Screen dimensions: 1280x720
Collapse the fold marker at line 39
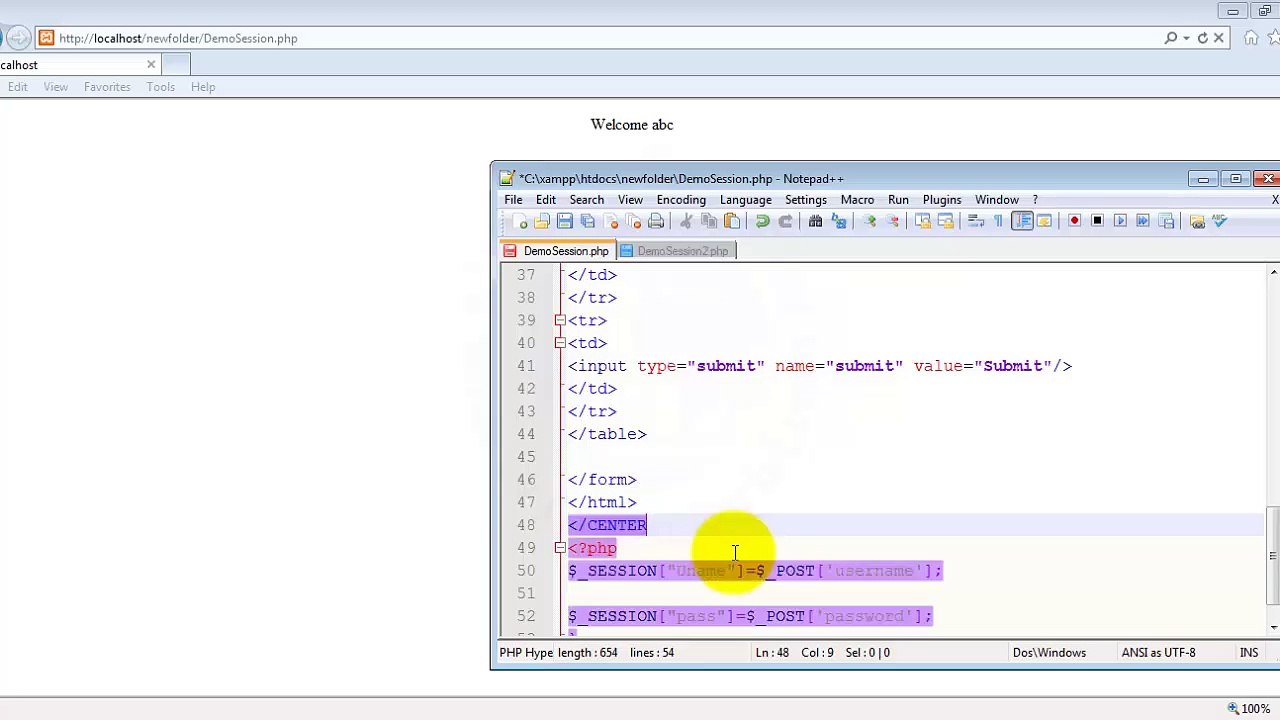click(x=560, y=320)
